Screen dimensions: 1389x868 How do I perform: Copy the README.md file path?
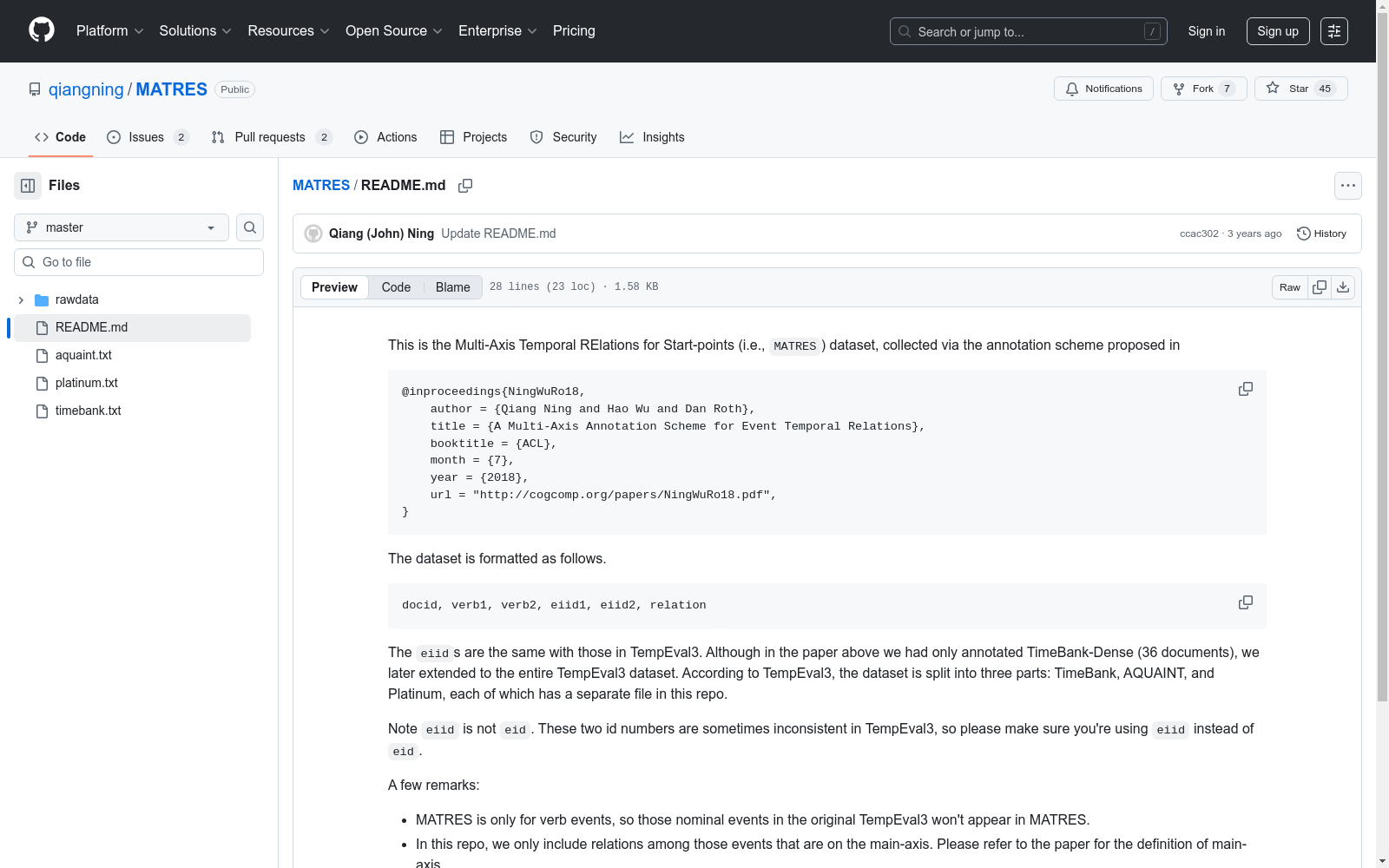(x=465, y=186)
